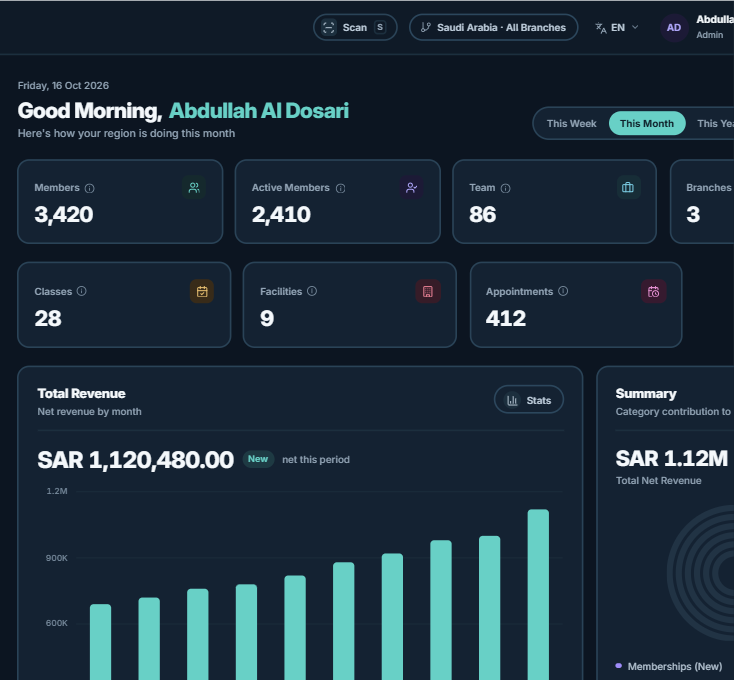Click the Team briefcase icon
This screenshot has height=680, width=734.
[628, 187]
